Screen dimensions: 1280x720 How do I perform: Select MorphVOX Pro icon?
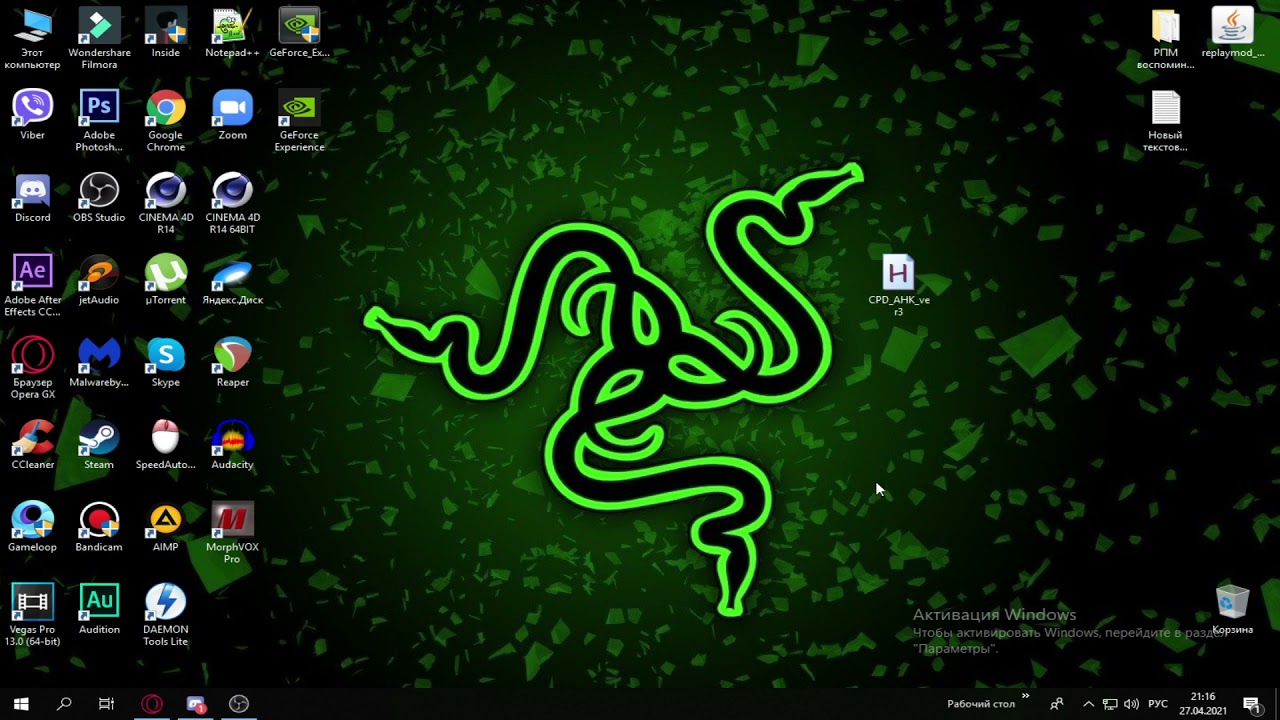click(232, 533)
